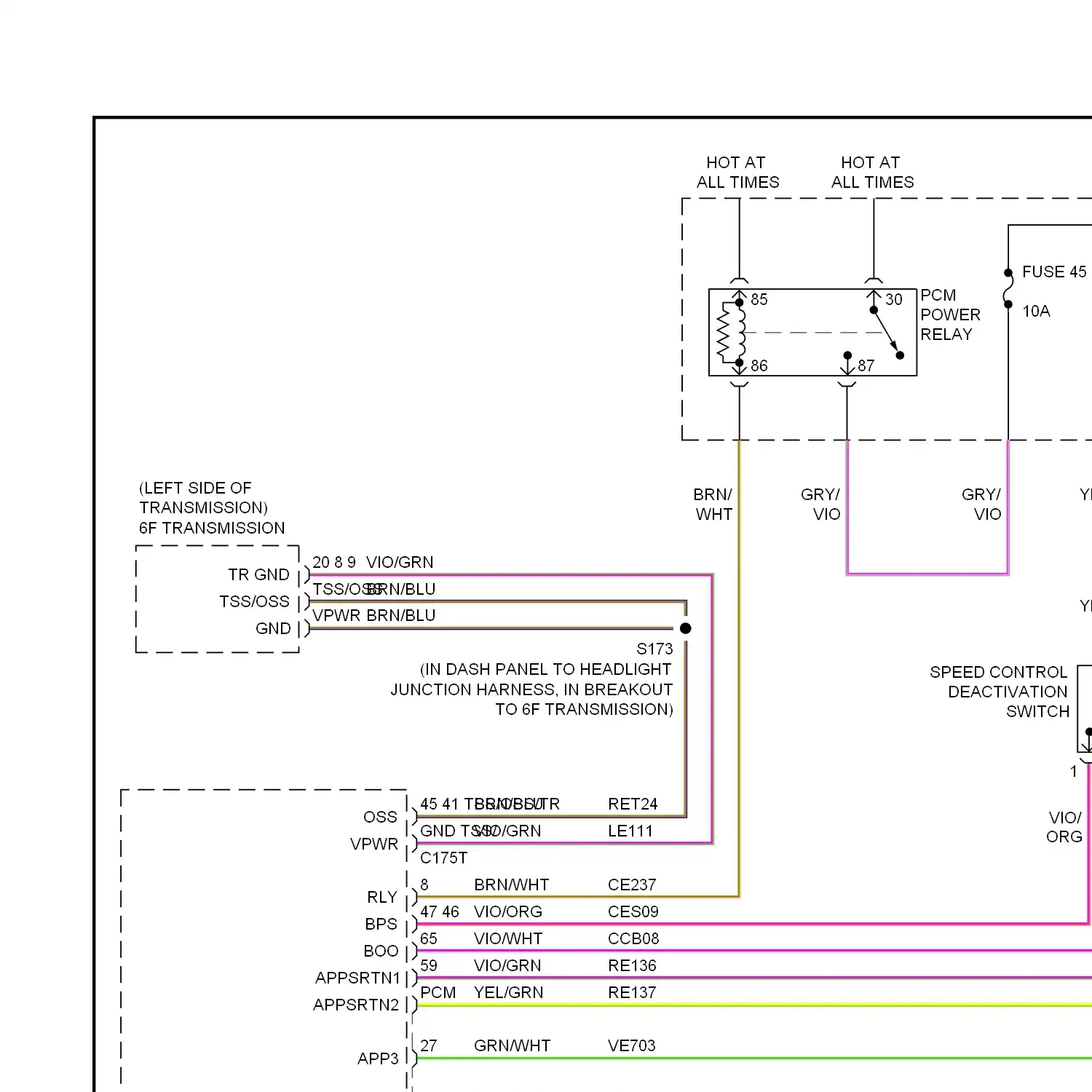Select circuit code RE136
1092x1092 pixels.
tap(632, 965)
